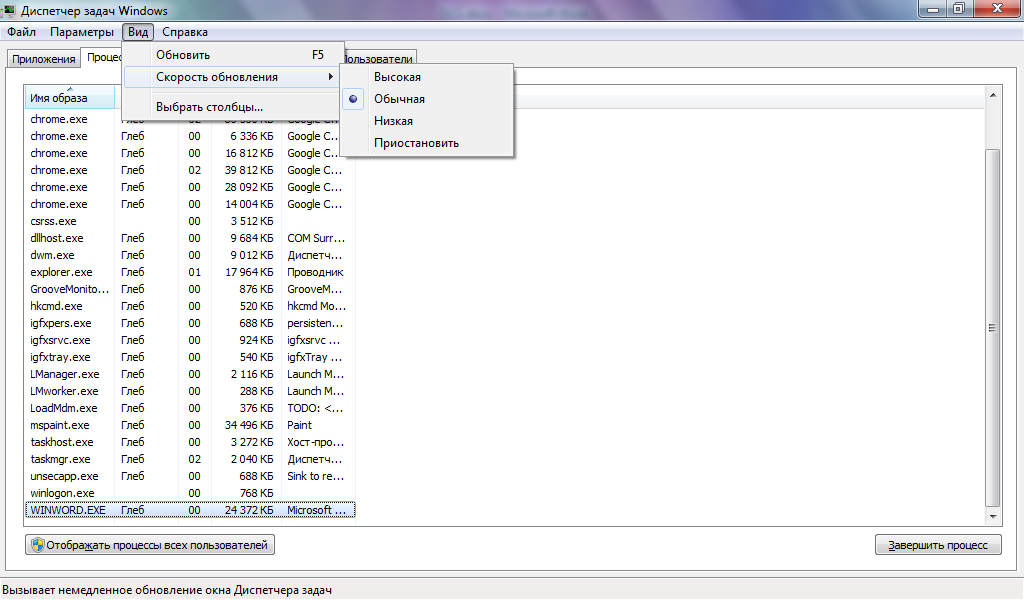Viewport: 1024px width, 600px height.
Task: Open the Параметры menu
Action: coord(82,32)
